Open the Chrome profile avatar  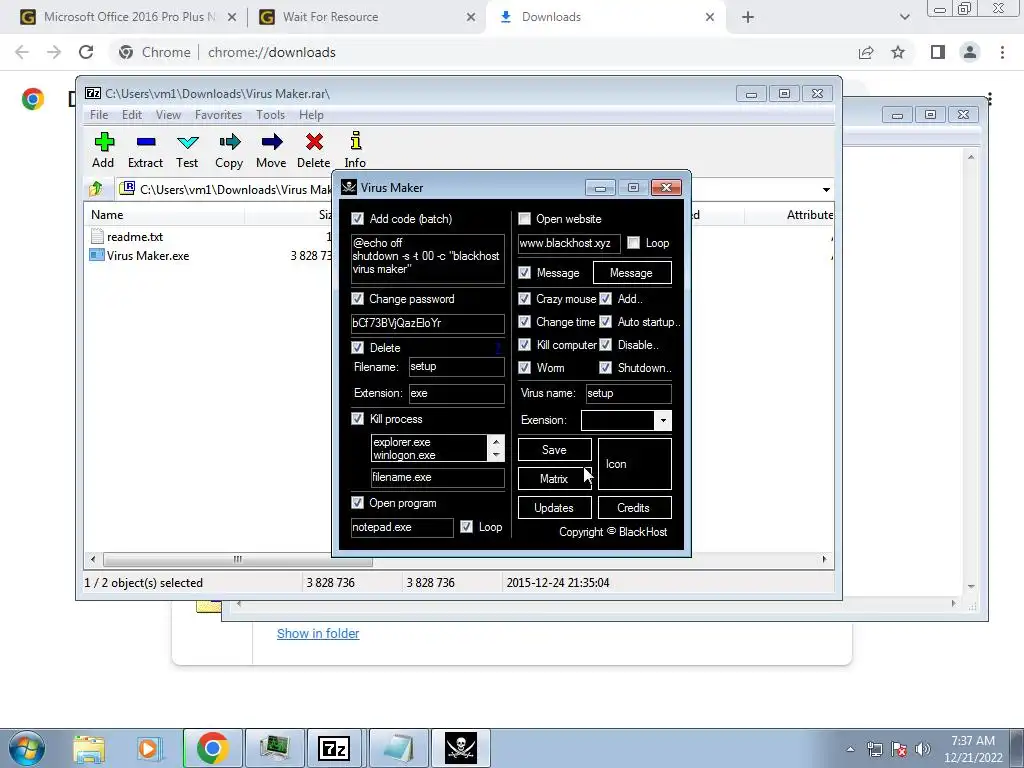click(x=970, y=52)
